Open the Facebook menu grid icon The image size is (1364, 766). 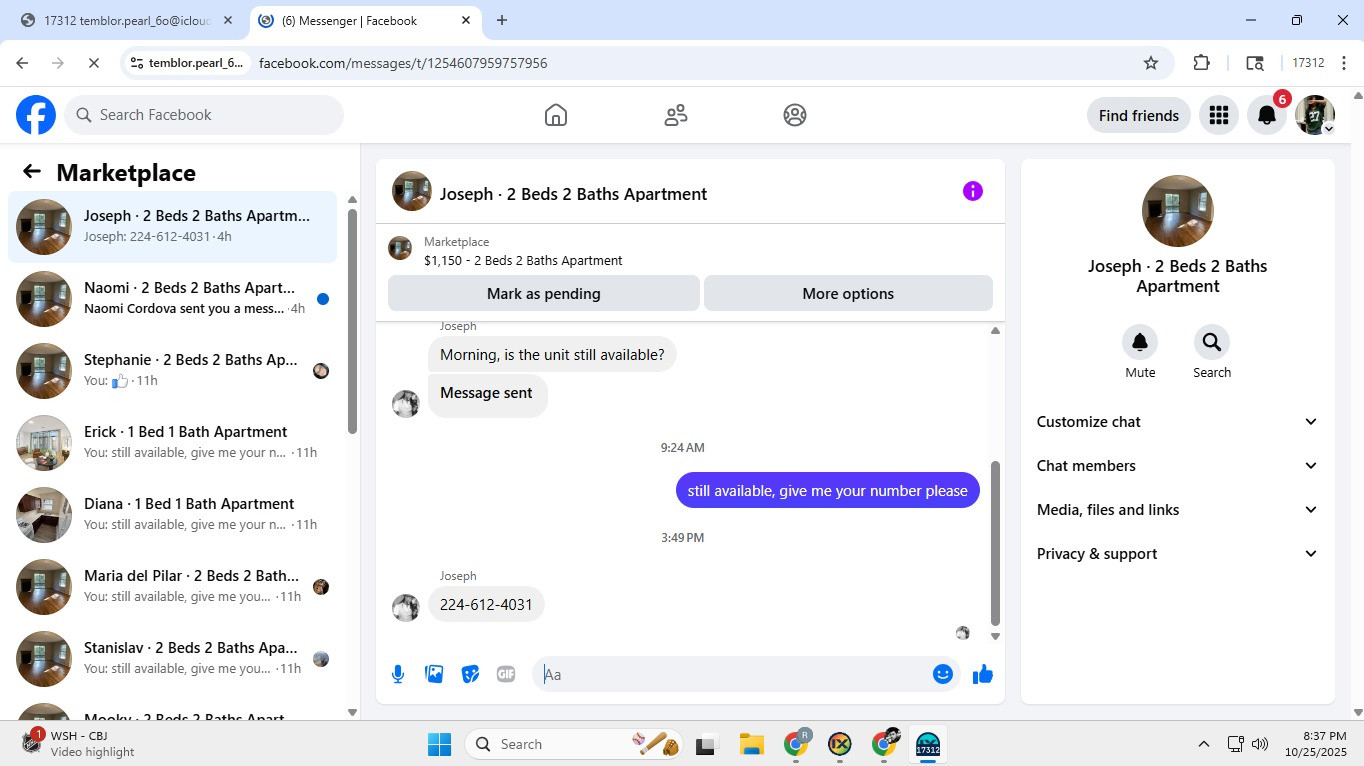coord(1218,115)
